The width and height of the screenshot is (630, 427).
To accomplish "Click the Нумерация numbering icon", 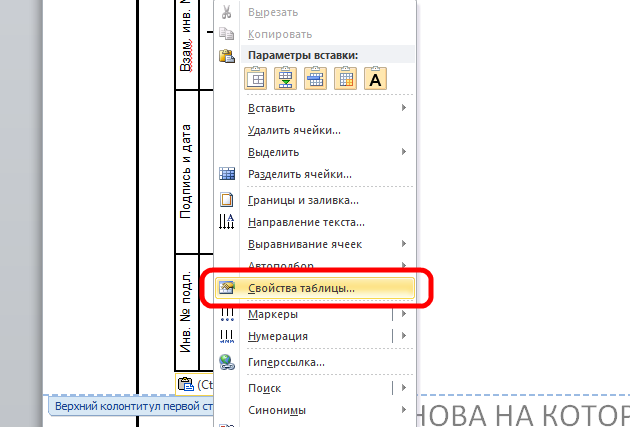I will point(227,336).
